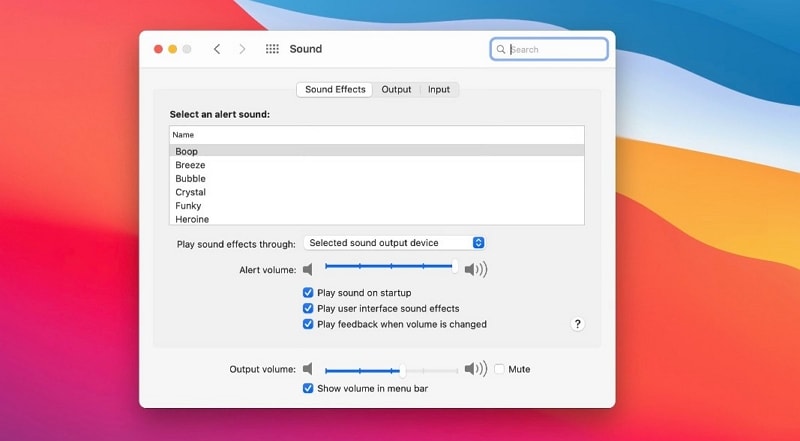800x441 pixels.
Task: Close the Sound window with red button
Action: tap(158, 49)
